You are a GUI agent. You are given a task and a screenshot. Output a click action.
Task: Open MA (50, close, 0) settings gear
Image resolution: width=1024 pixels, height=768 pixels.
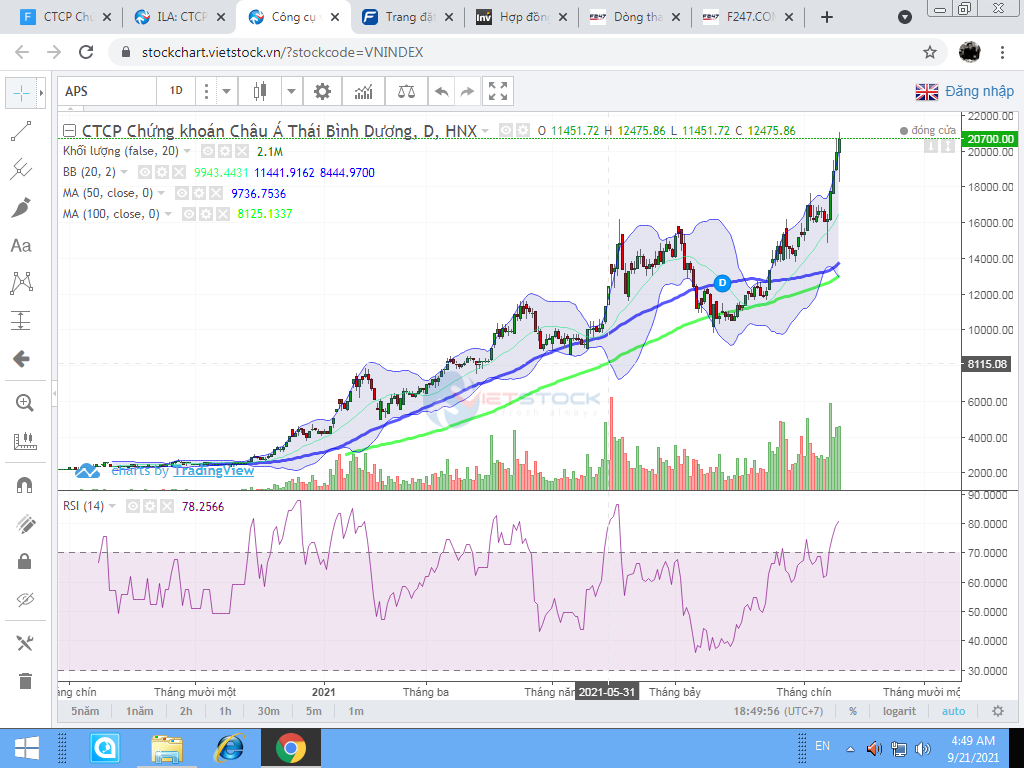[x=200, y=193]
